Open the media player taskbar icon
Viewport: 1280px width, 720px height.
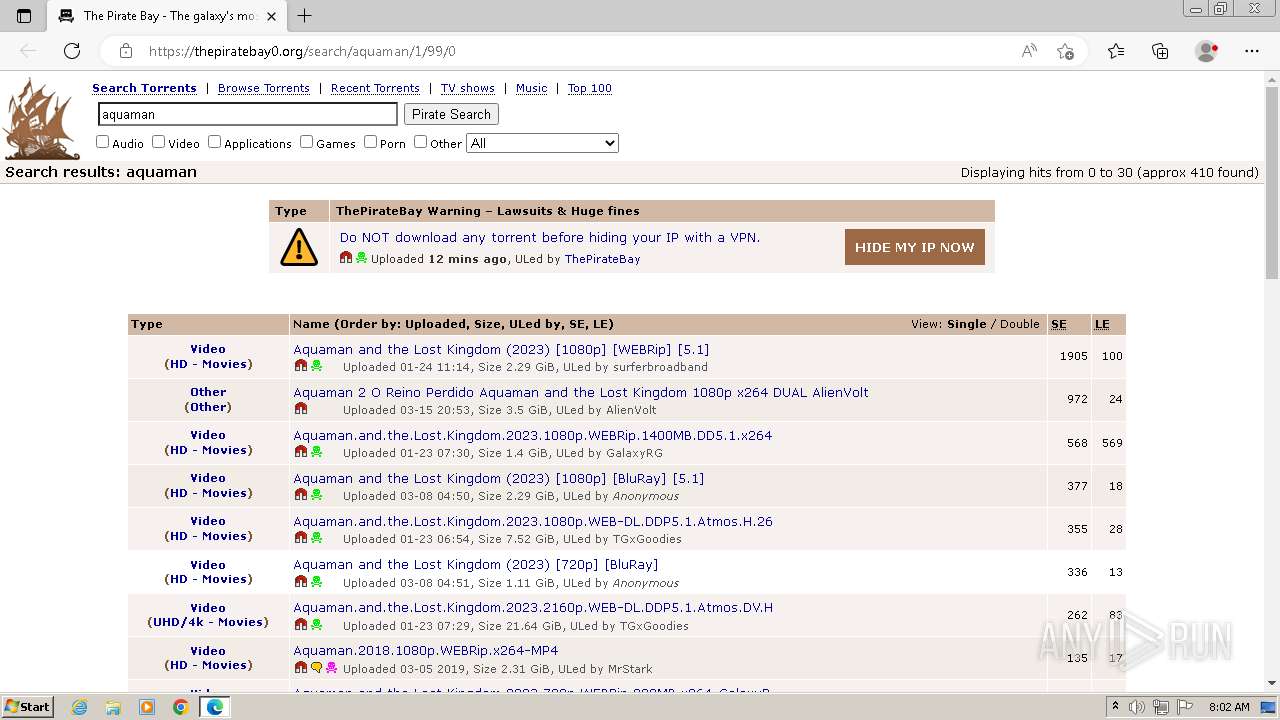pos(147,707)
